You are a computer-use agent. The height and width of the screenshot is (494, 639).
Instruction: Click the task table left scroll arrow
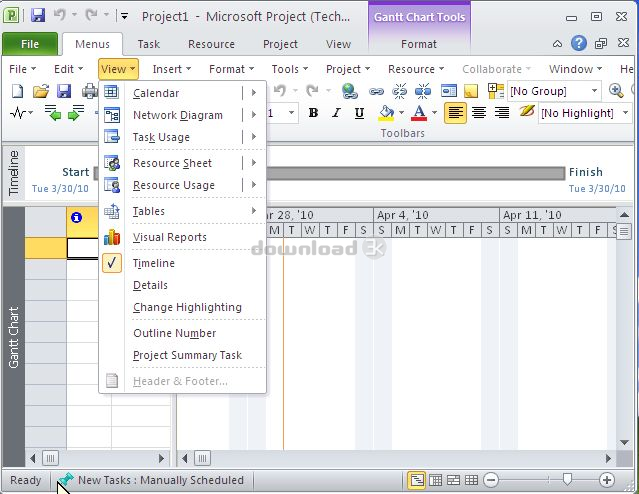(33, 459)
